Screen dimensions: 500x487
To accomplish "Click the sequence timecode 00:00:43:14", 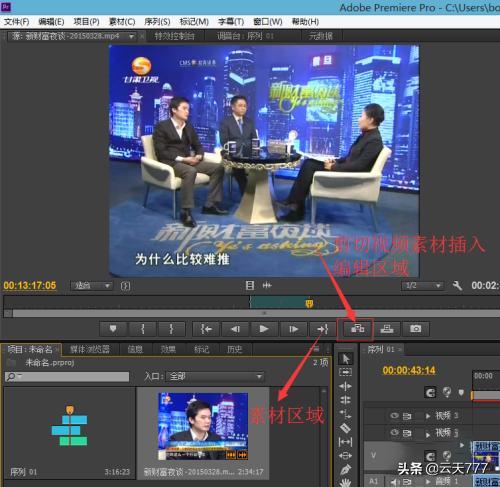I will click(x=409, y=370).
